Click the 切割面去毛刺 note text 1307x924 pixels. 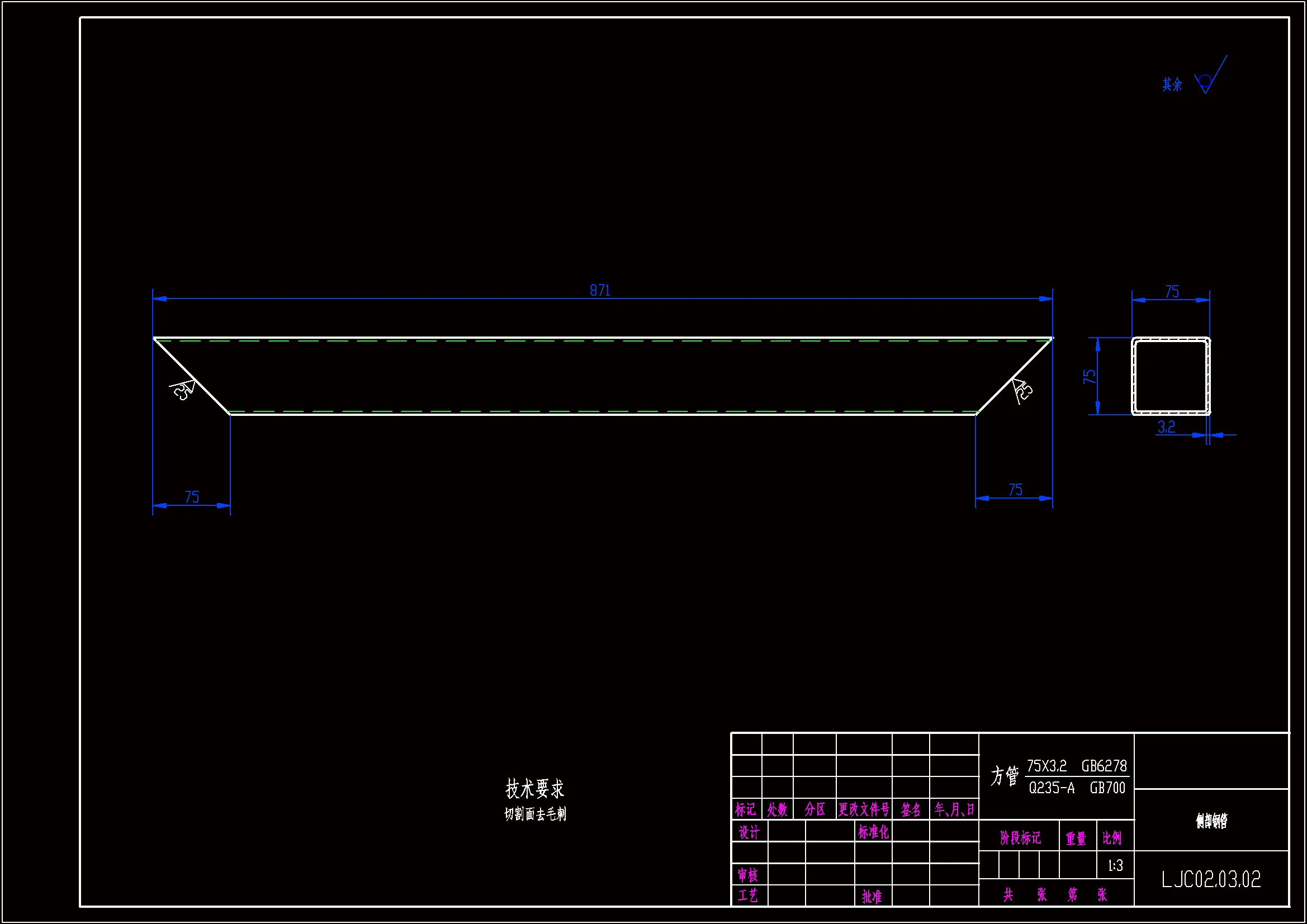535,814
